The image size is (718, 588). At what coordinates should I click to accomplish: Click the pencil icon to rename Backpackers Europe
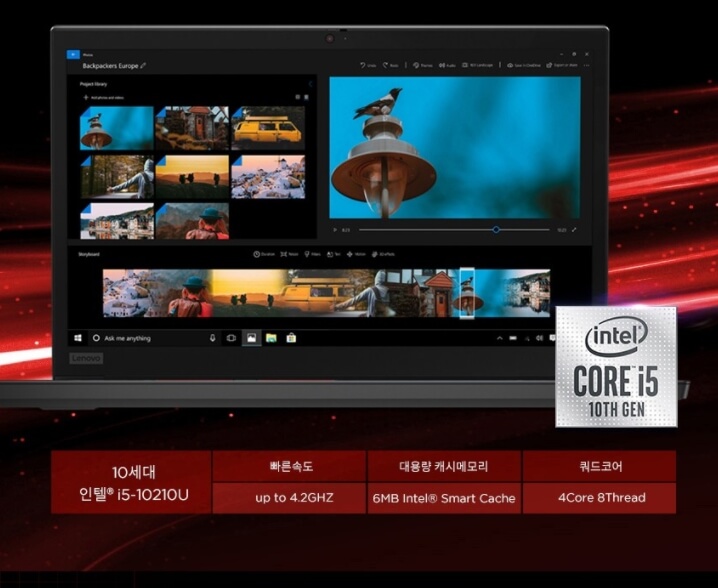click(143, 65)
